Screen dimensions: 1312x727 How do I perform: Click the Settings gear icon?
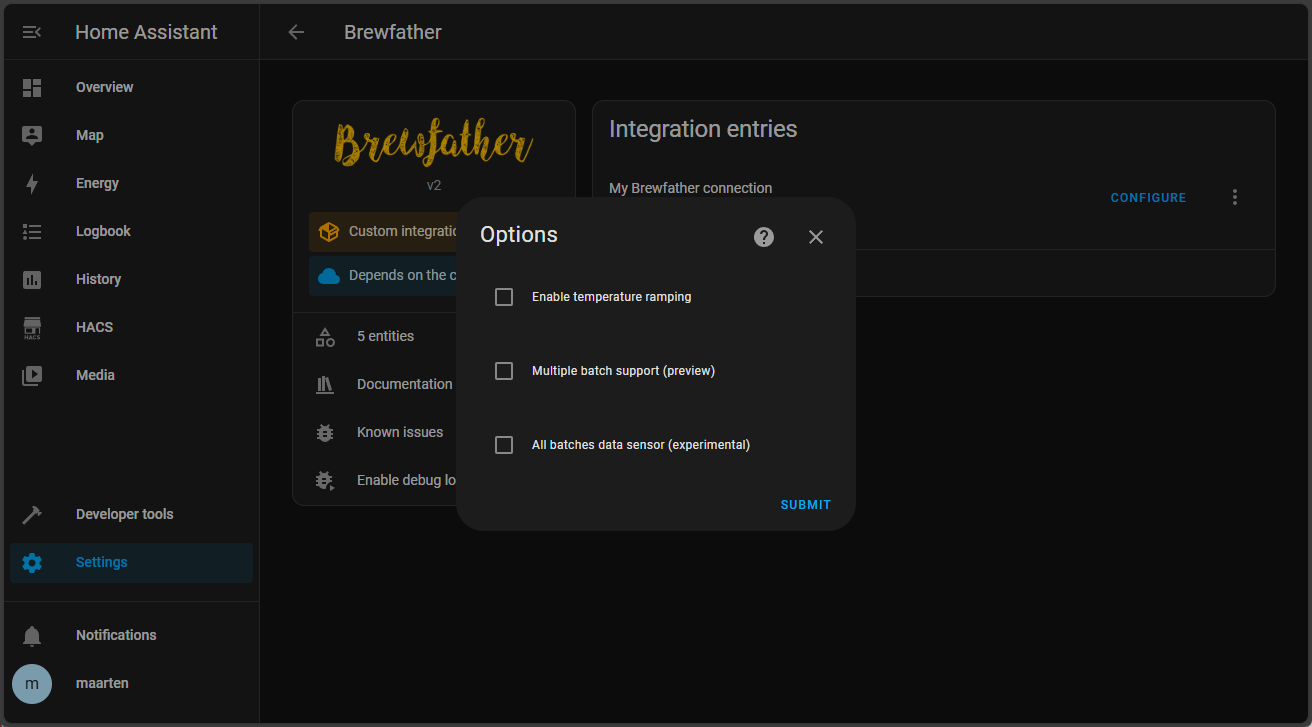pyautogui.click(x=32, y=562)
